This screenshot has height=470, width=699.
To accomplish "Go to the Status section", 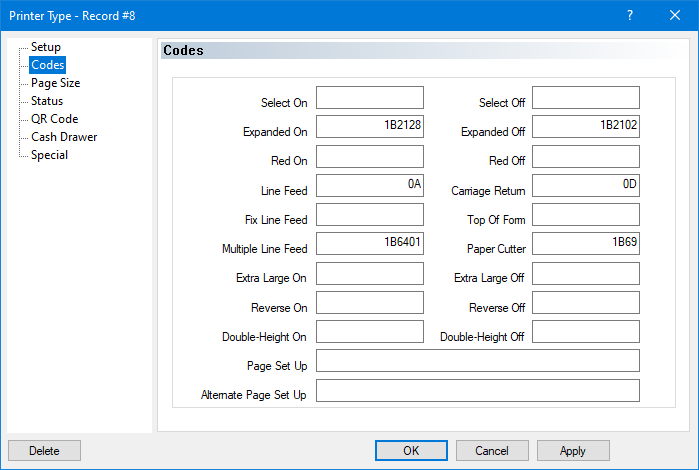I will [46, 101].
